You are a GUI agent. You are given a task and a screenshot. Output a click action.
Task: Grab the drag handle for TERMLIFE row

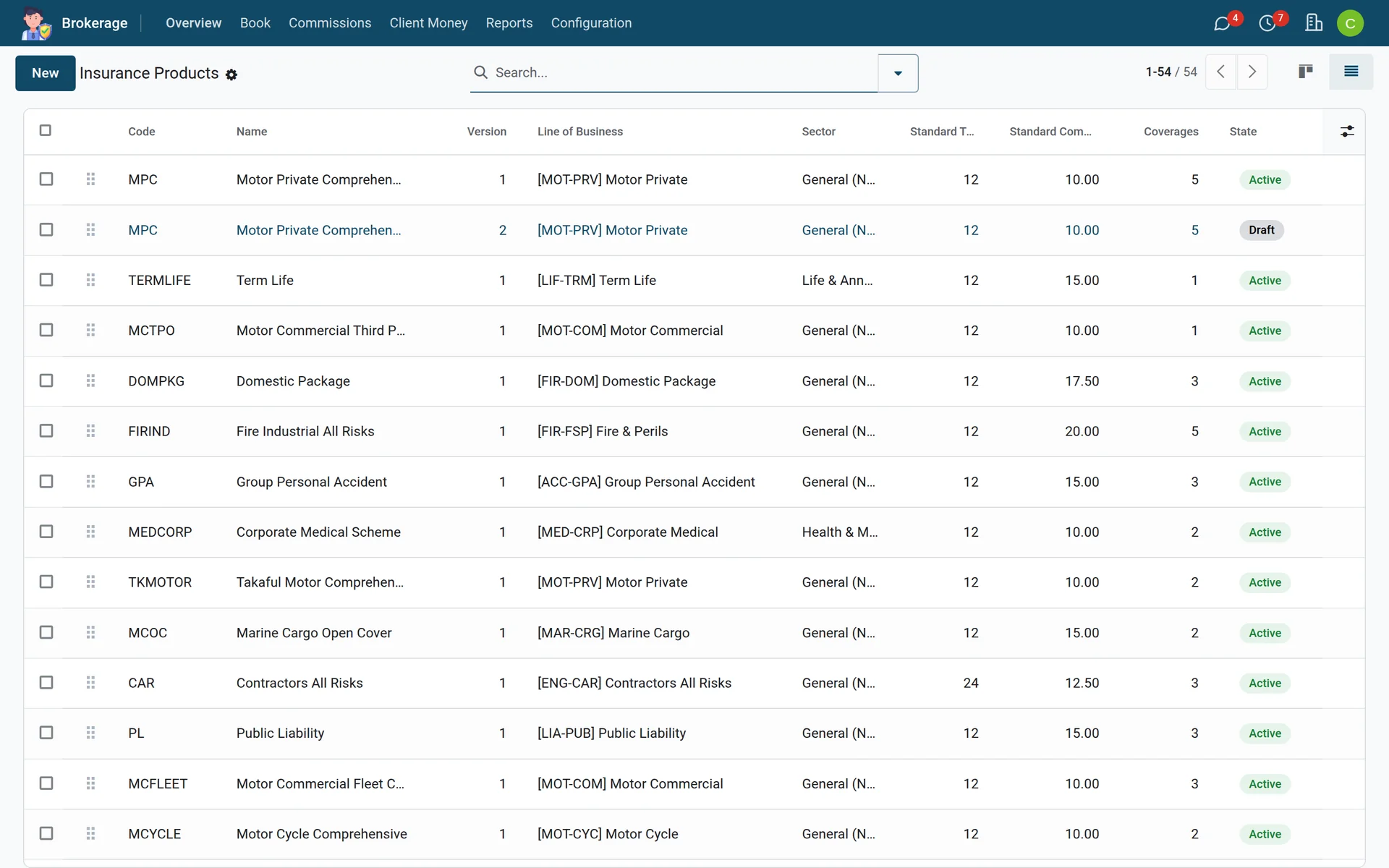(90, 280)
